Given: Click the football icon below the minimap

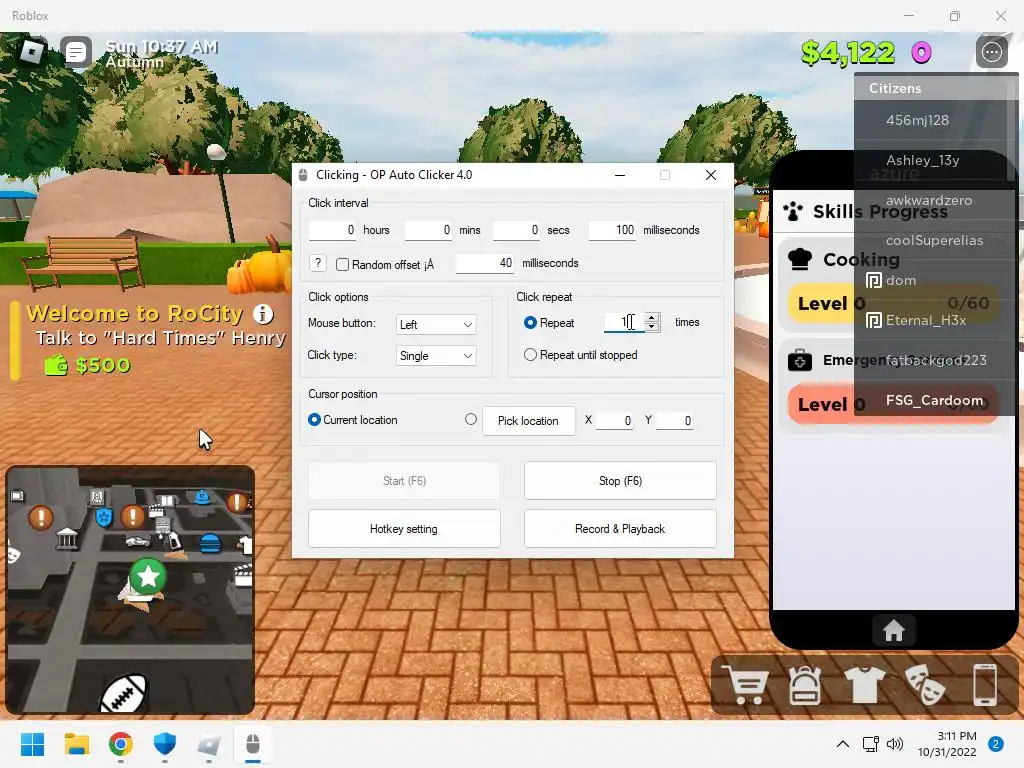Looking at the screenshot, I should (123, 694).
